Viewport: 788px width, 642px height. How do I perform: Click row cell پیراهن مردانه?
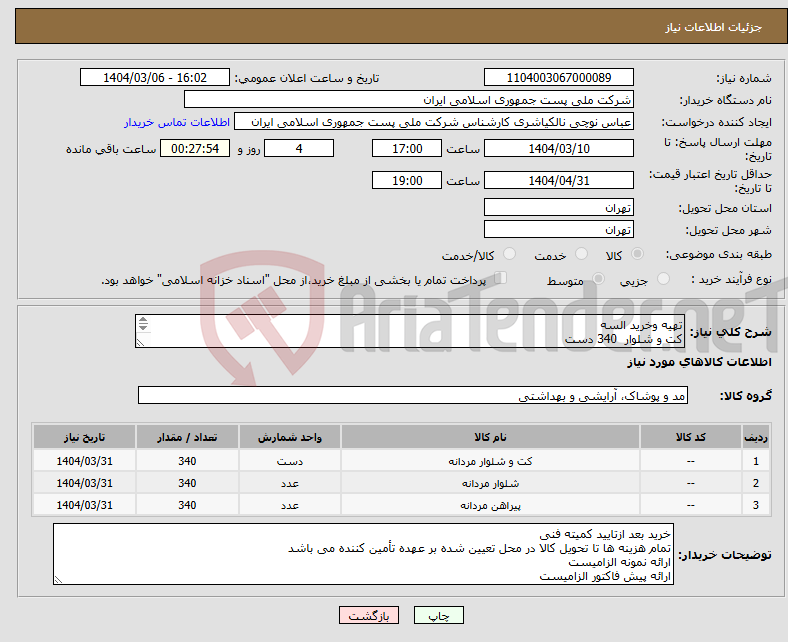pyautogui.click(x=490, y=505)
